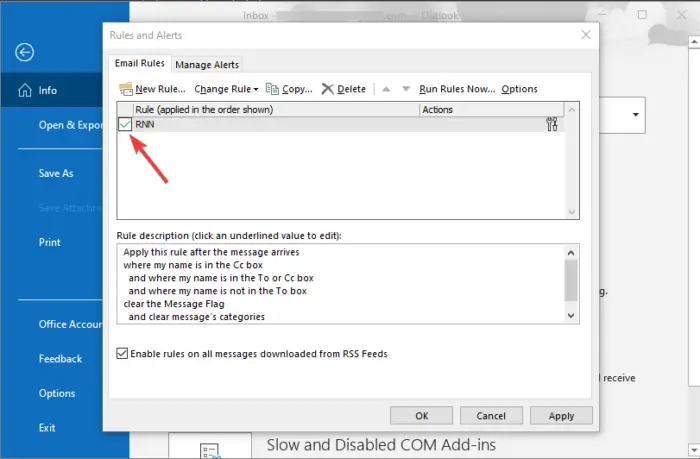The height and width of the screenshot is (459, 700).
Task: Click the Slow and Disabled COM Add-ins heading
Action: (x=381, y=445)
